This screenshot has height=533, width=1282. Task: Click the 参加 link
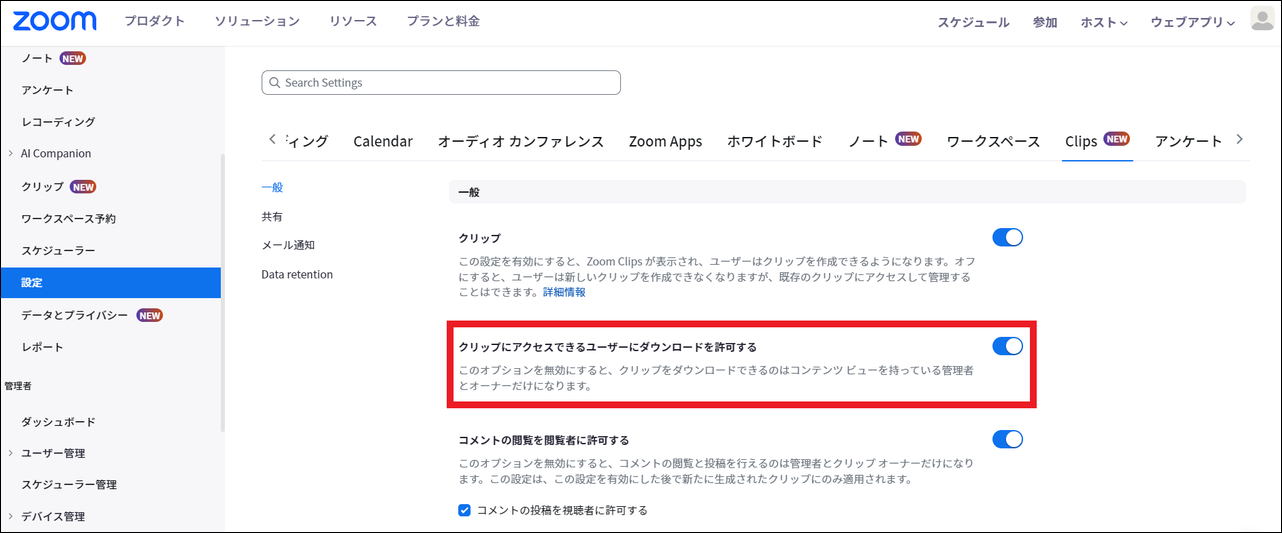(1045, 22)
